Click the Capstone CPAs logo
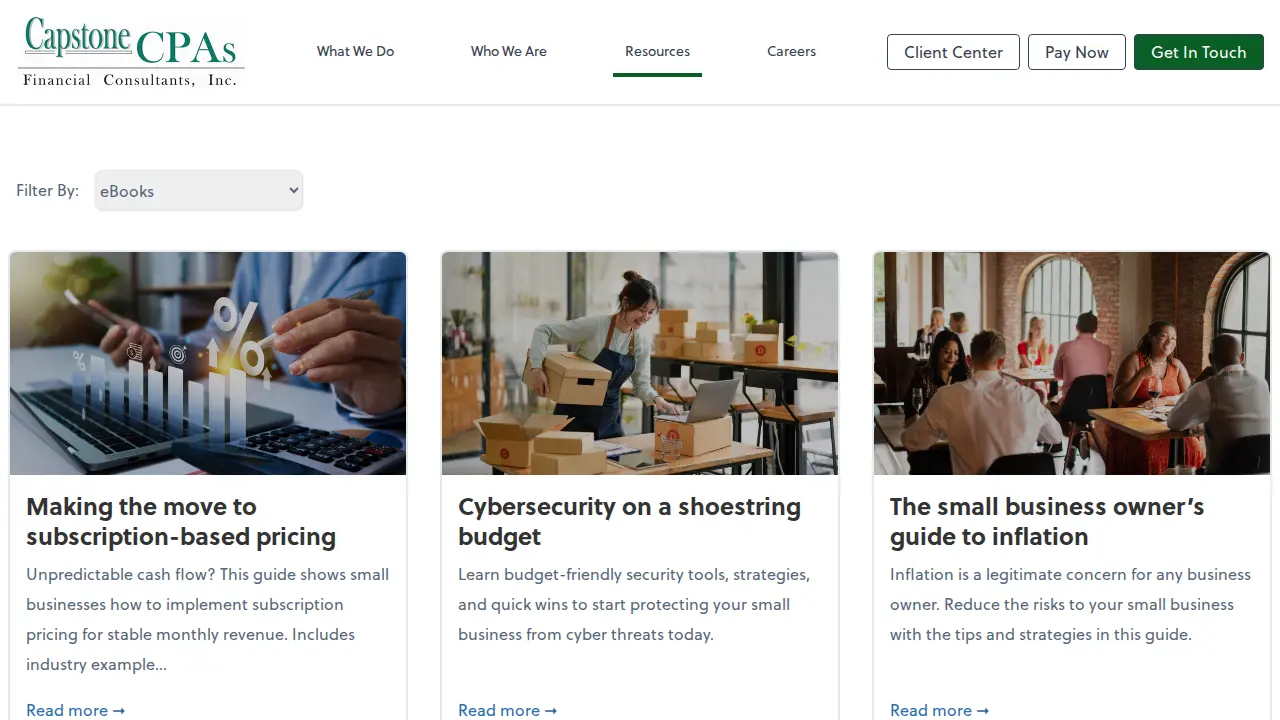The width and height of the screenshot is (1280, 720). 131,52
